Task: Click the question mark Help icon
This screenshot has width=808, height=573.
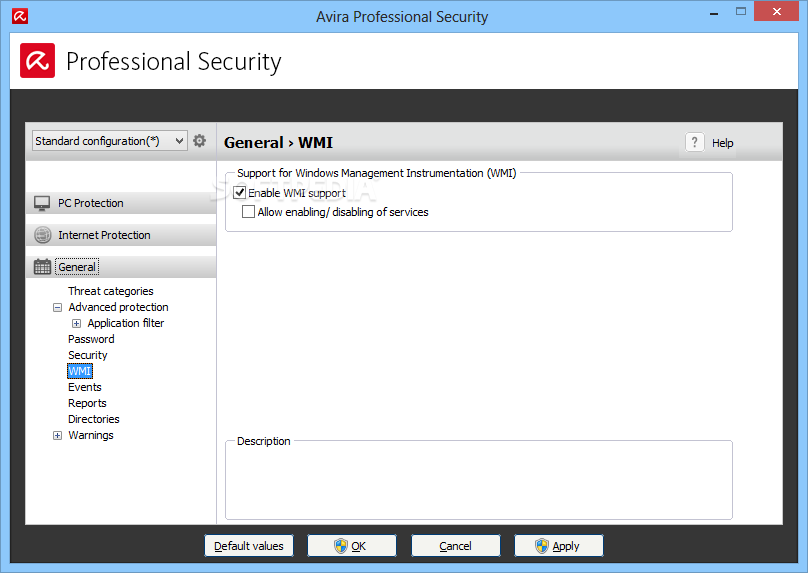Action: pyautogui.click(x=695, y=142)
